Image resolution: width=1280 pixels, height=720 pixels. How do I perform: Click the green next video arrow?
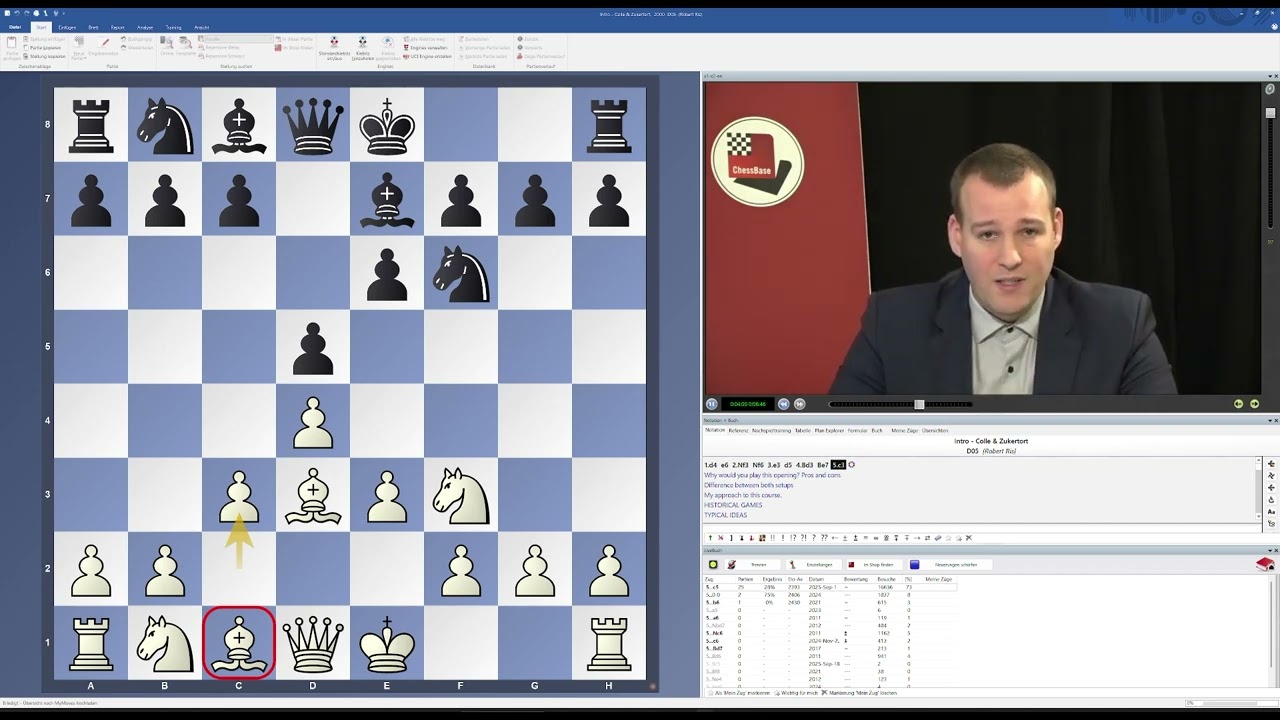[1254, 404]
